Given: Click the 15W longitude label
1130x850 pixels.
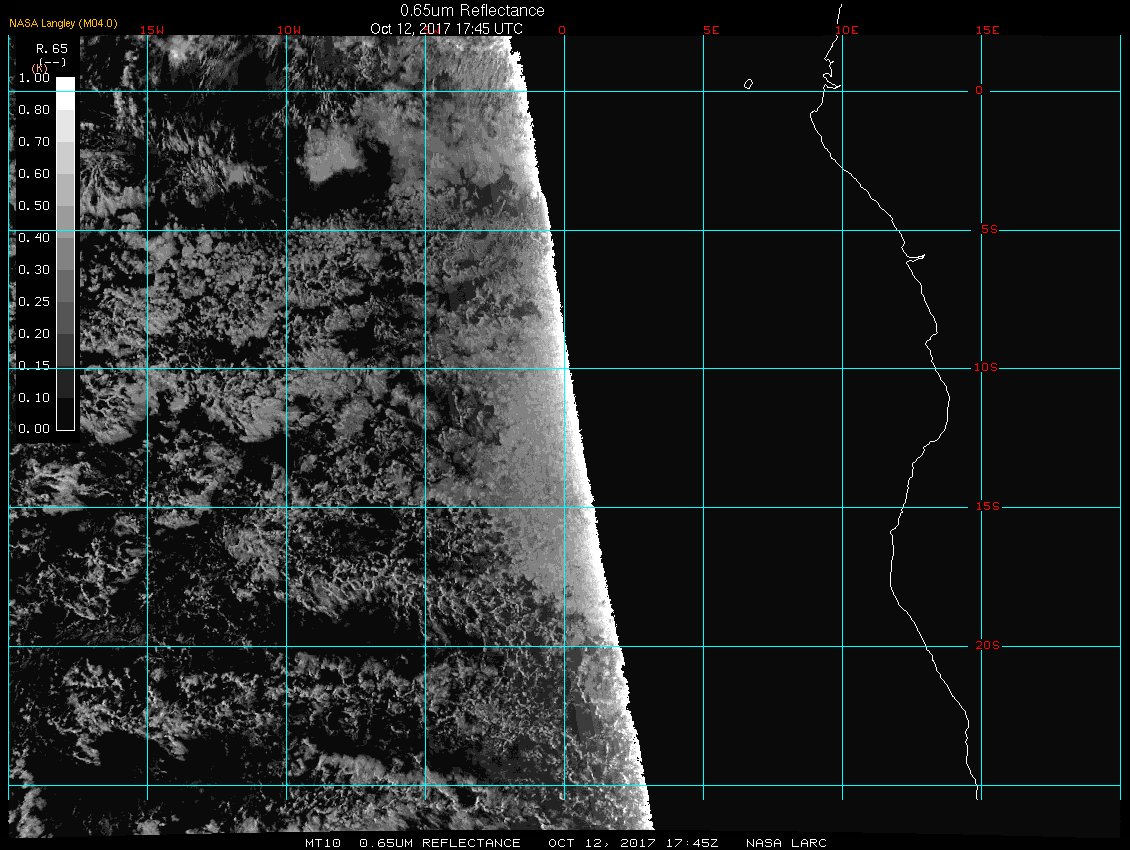Looking at the screenshot, I should pos(152,30).
